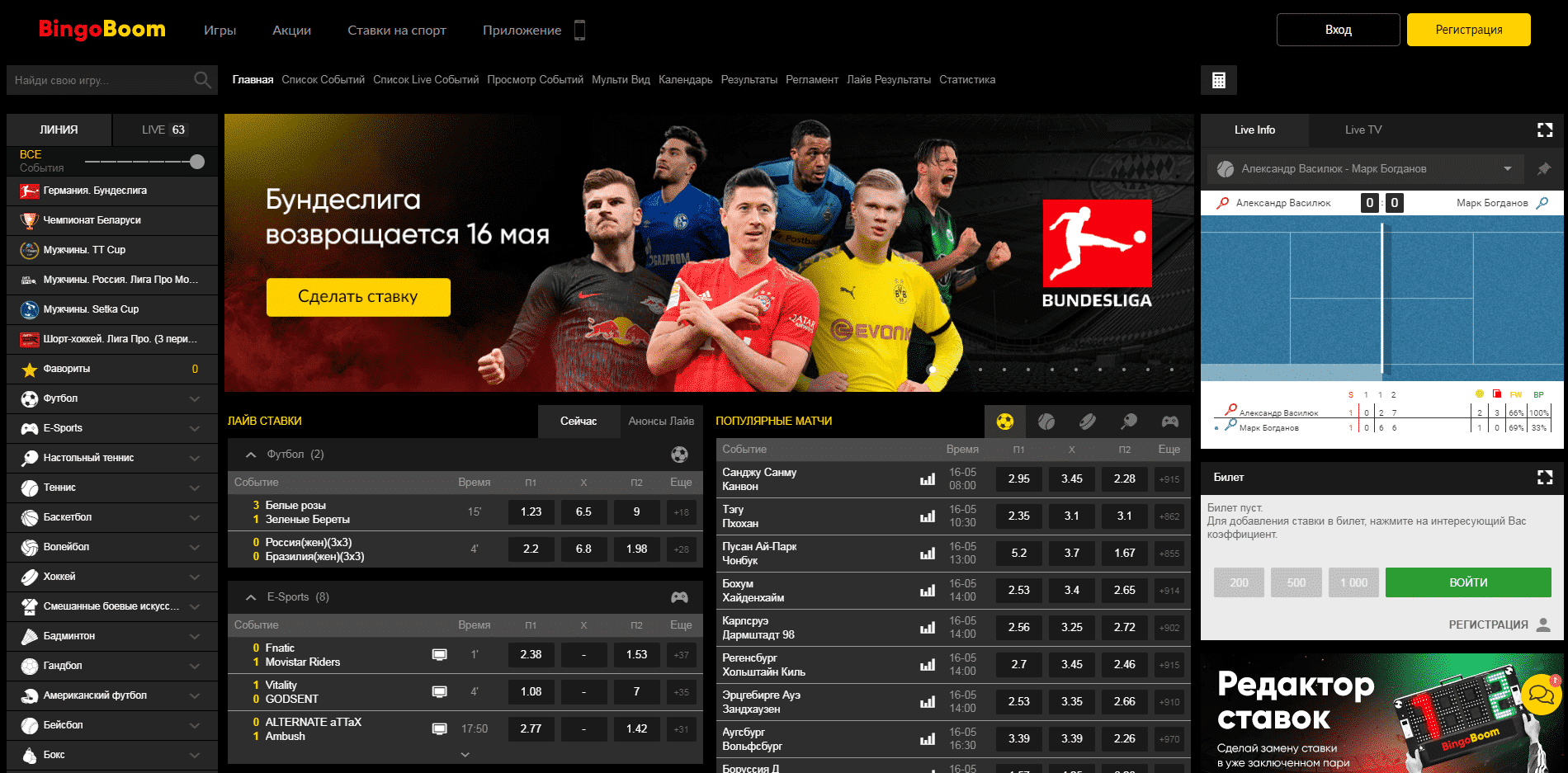
Task: Open Германия. Бундеслига league
Action: (112, 191)
